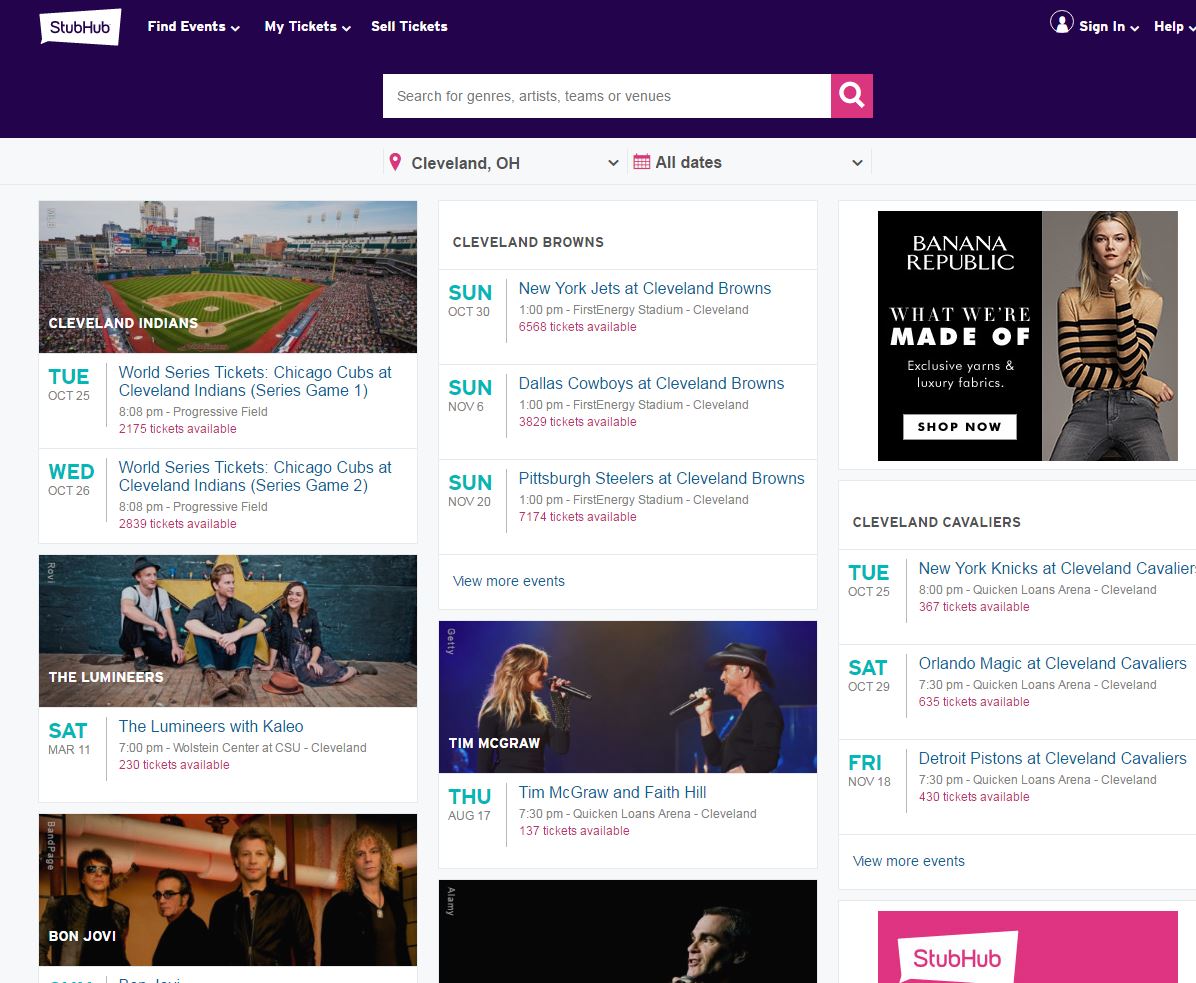Open the My Tickets menu
Screen dimensions: 1196x983
(x=307, y=27)
